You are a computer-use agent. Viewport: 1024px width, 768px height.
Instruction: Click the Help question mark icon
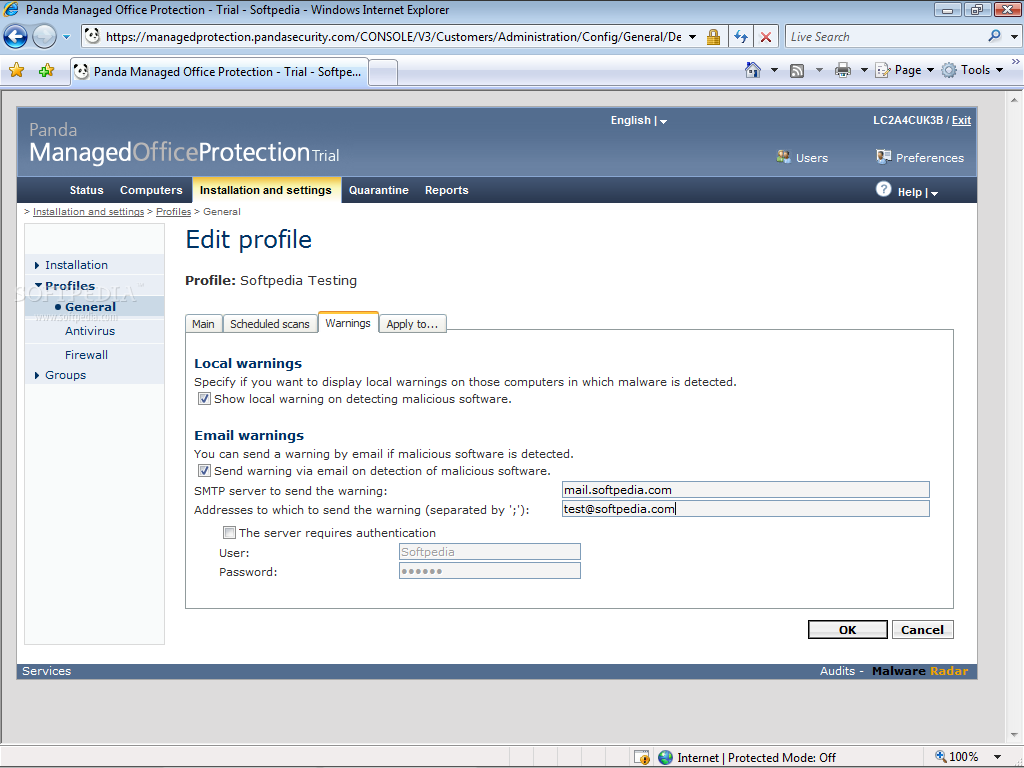click(883, 189)
